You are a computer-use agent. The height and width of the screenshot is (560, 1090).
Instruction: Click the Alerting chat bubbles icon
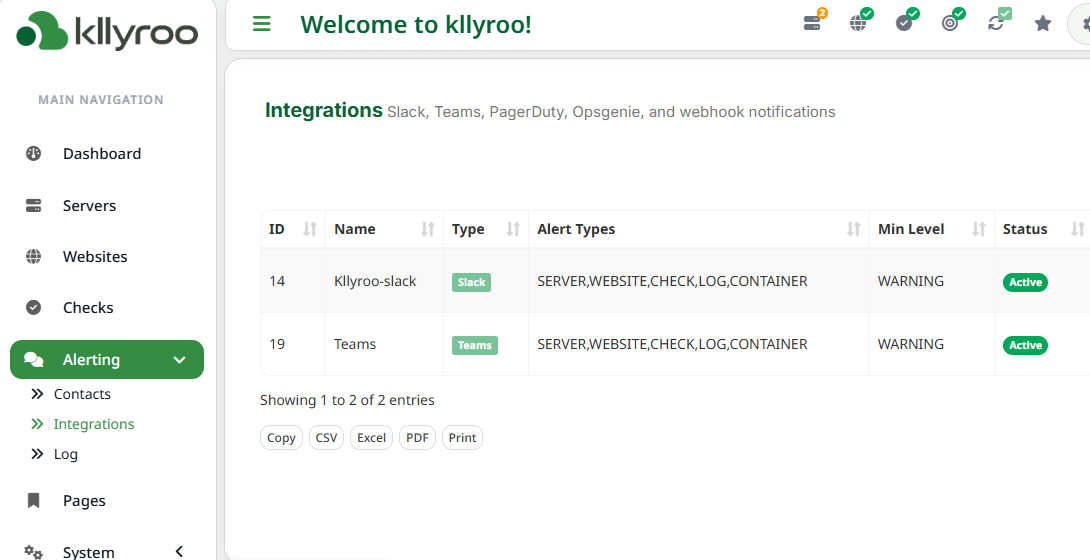point(33,359)
